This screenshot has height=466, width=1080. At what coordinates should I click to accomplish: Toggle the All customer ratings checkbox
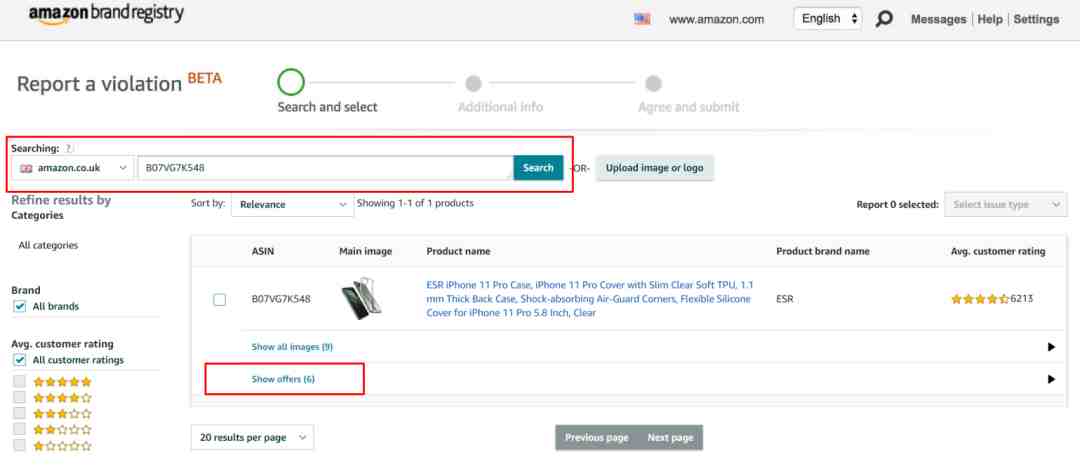click(20, 360)
